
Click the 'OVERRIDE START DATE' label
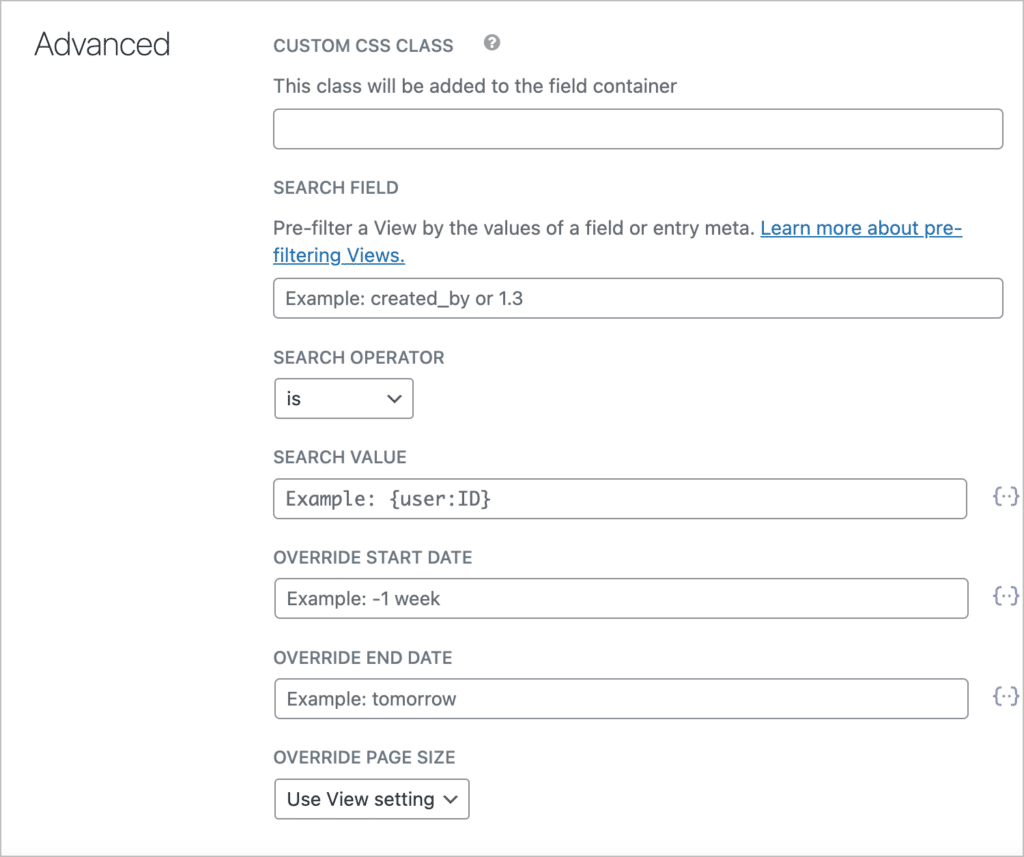click(x=372, y=558)
